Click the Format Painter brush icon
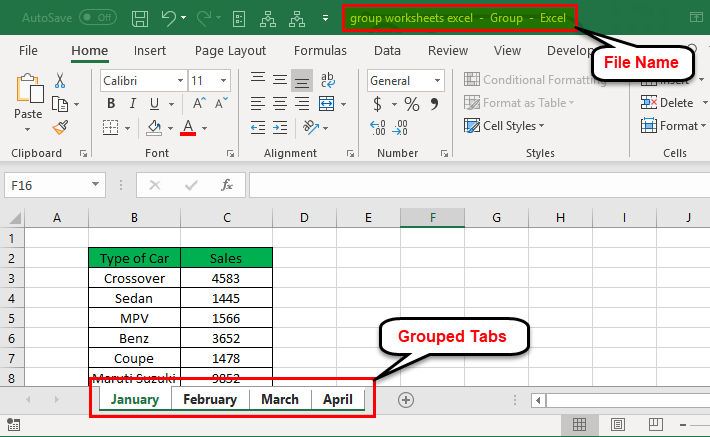The image size is (710, 437). (x=60, y=127)
